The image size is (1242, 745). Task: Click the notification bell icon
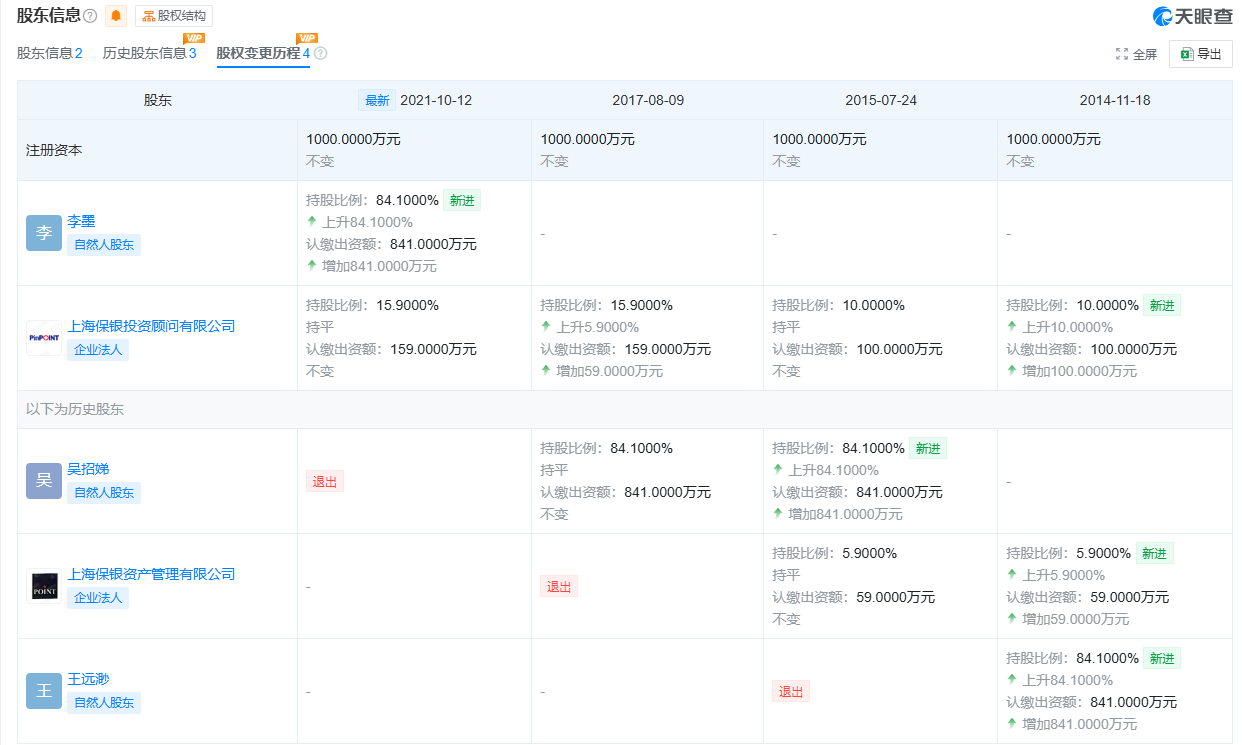(114, 15)
